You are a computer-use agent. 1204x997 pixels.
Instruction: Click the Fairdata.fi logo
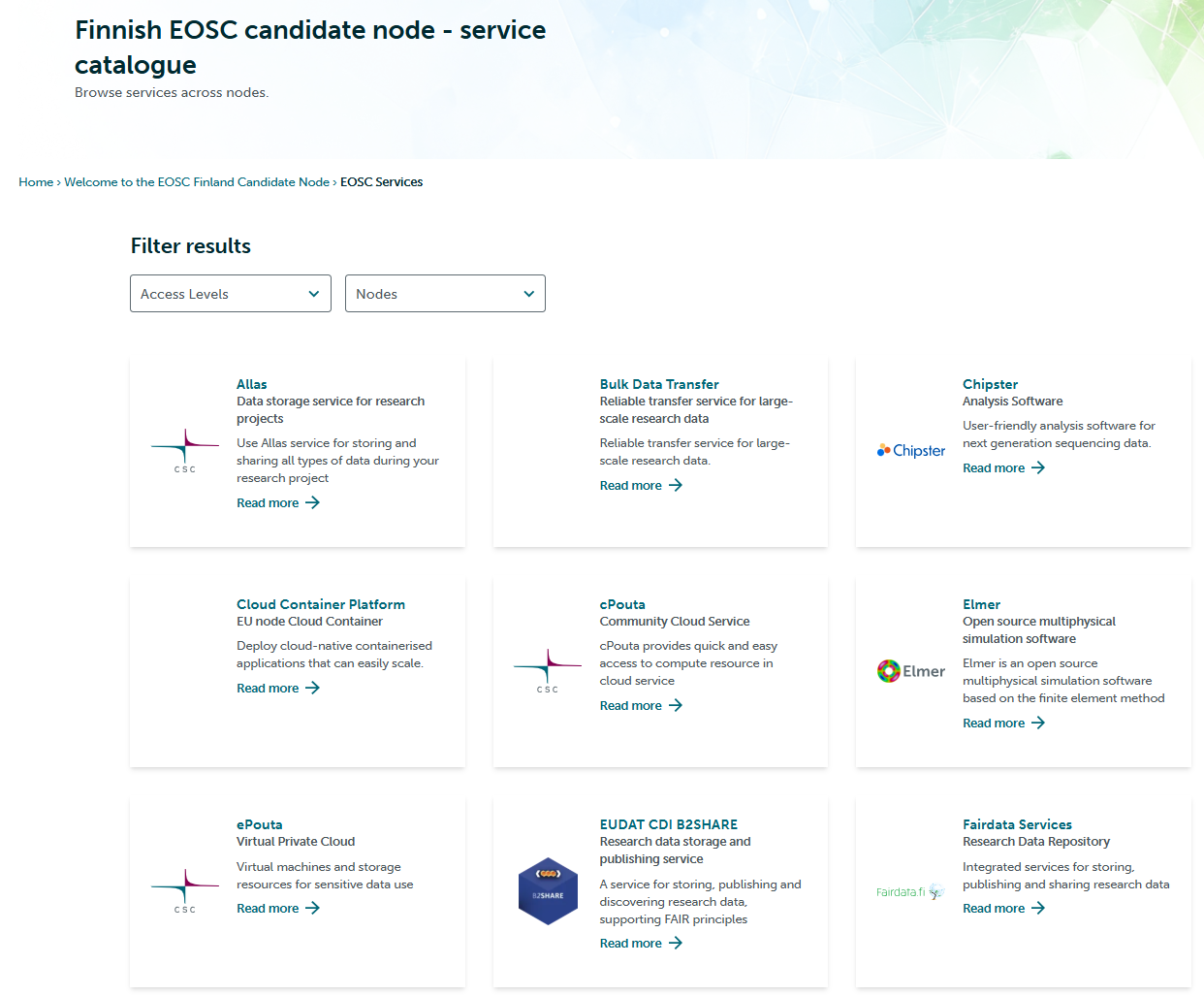click(x=910, y=891)
